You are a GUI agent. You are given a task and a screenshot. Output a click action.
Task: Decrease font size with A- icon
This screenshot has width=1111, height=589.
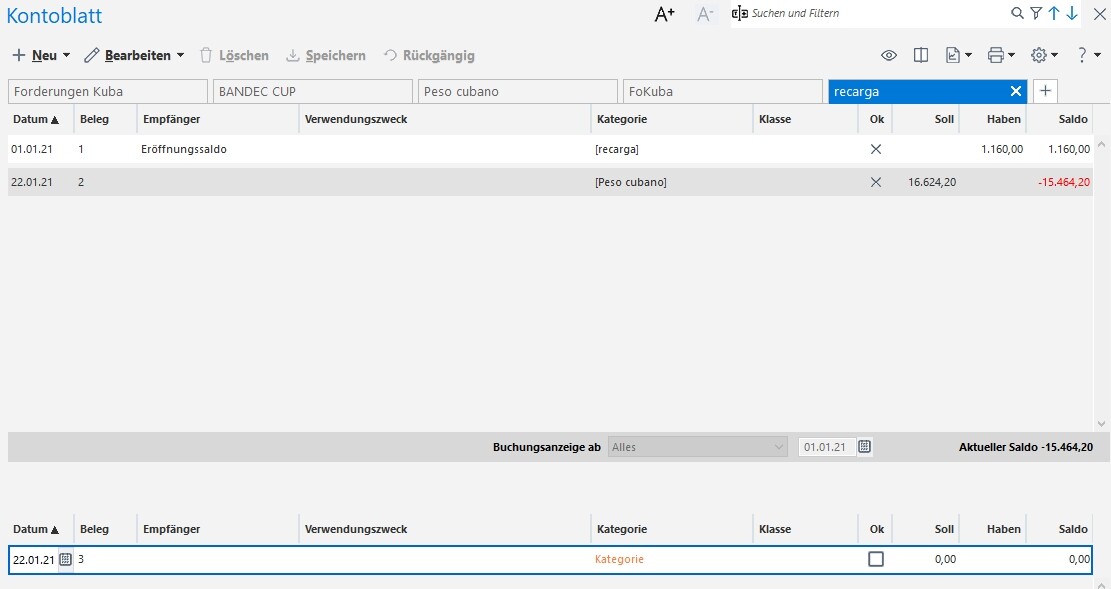704,13
